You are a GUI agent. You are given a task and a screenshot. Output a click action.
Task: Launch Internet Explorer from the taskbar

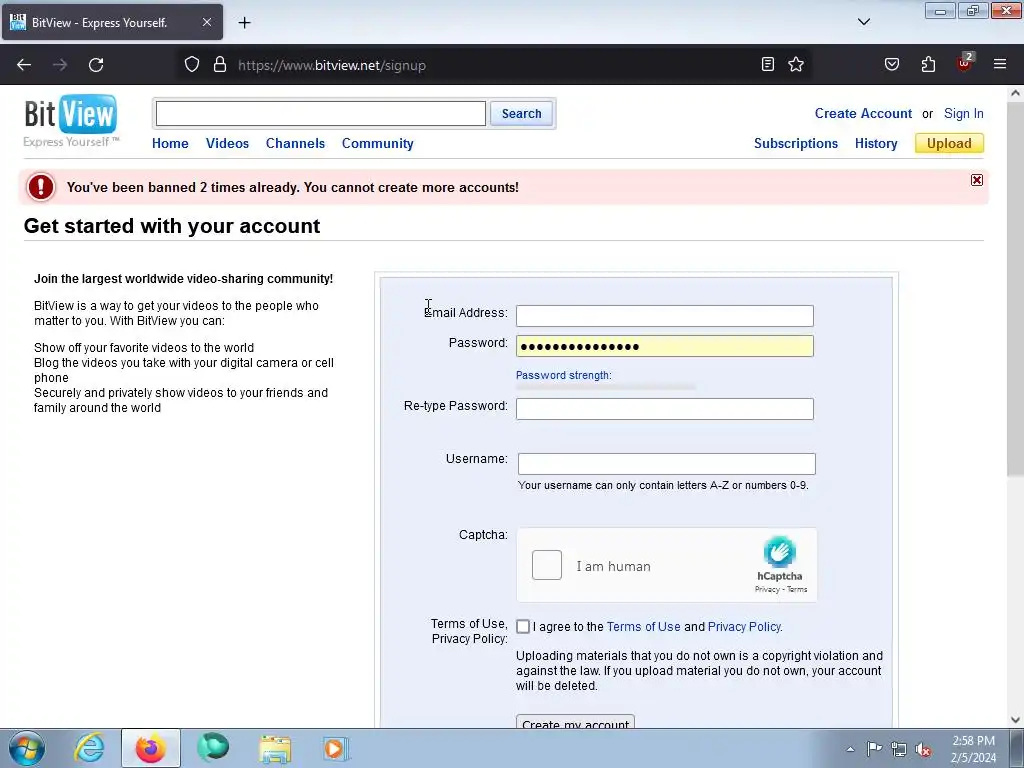coord(89,748)
